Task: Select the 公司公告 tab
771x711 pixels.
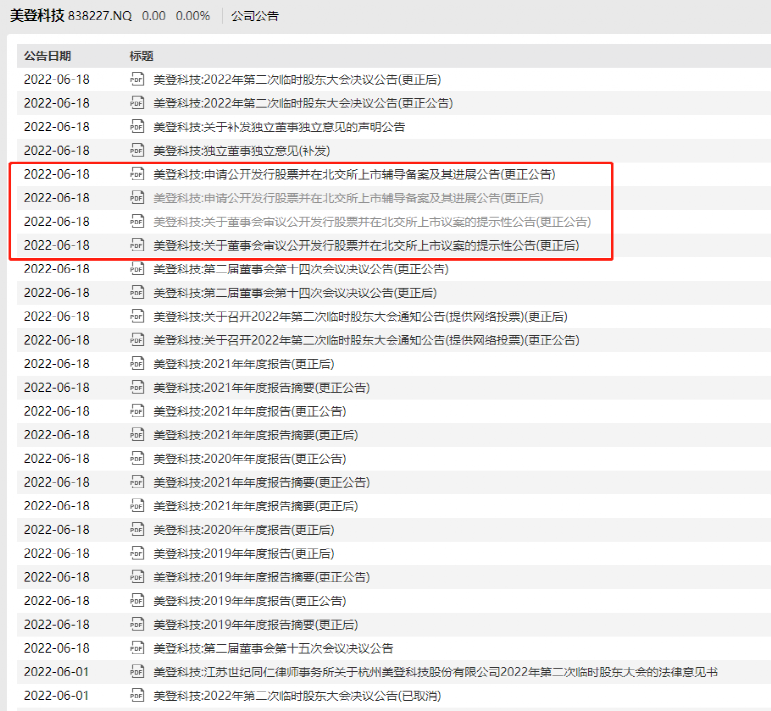Action: point(255,16)
